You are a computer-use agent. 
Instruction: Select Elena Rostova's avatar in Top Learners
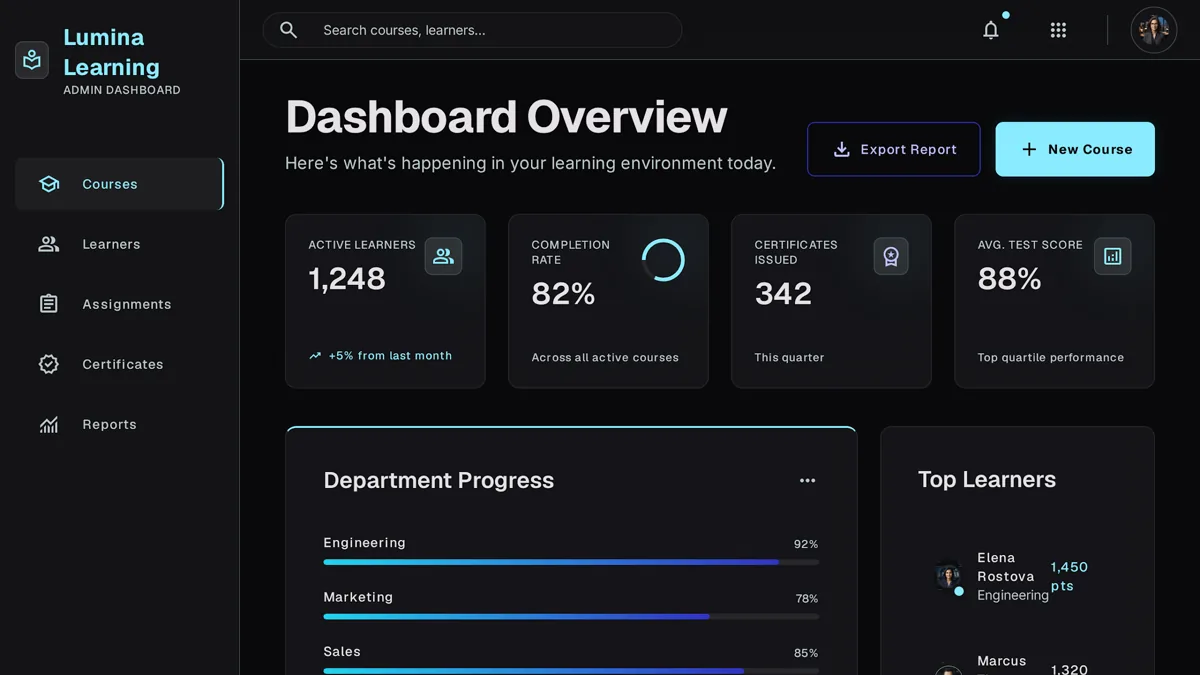tap(949, 576)
